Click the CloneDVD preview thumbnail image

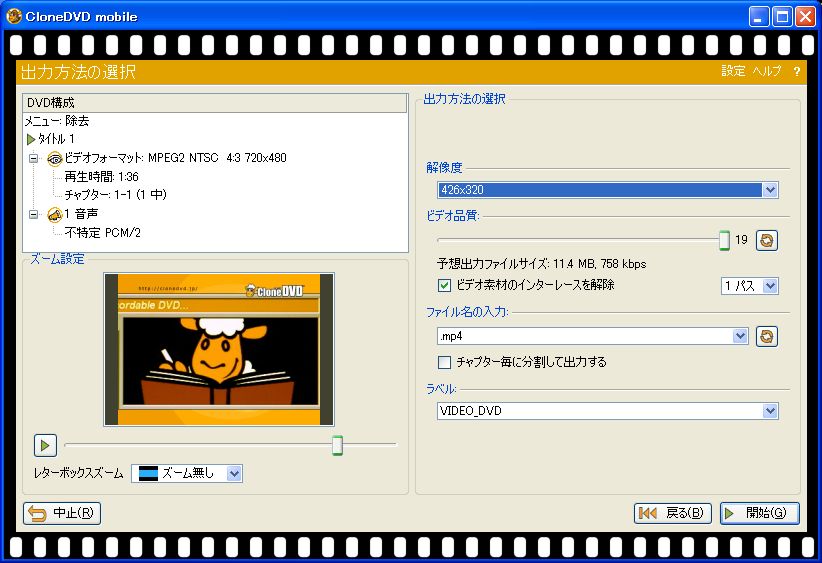tap(219, 350)
